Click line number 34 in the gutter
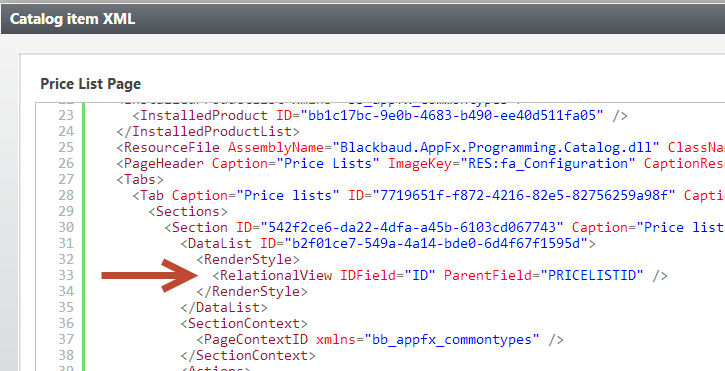This screenshot has width=725, height=371. click(x=66, y=291)
